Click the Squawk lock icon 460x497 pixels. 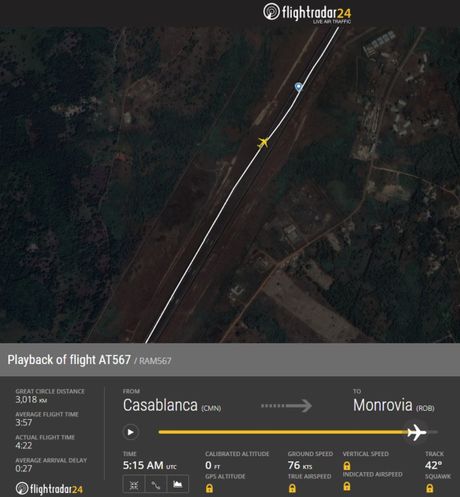click(x=430, y=489)
